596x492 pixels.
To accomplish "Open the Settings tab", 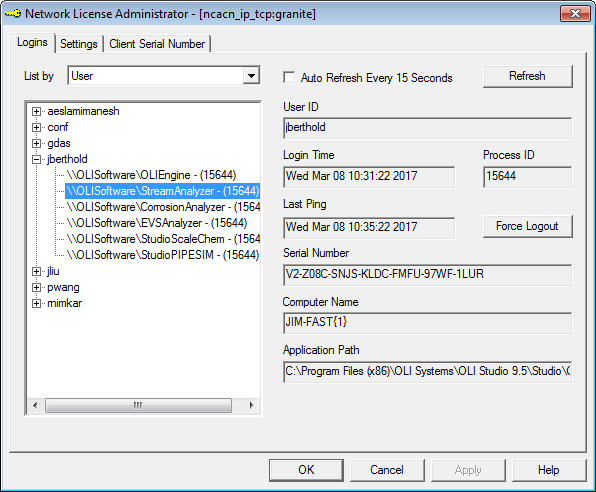I will (79, 44).
